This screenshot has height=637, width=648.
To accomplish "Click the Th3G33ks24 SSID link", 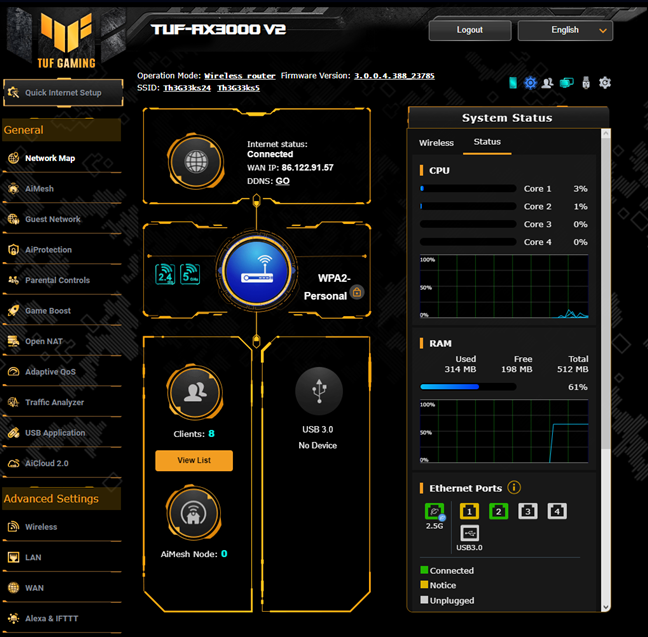I will coord(187,88).
